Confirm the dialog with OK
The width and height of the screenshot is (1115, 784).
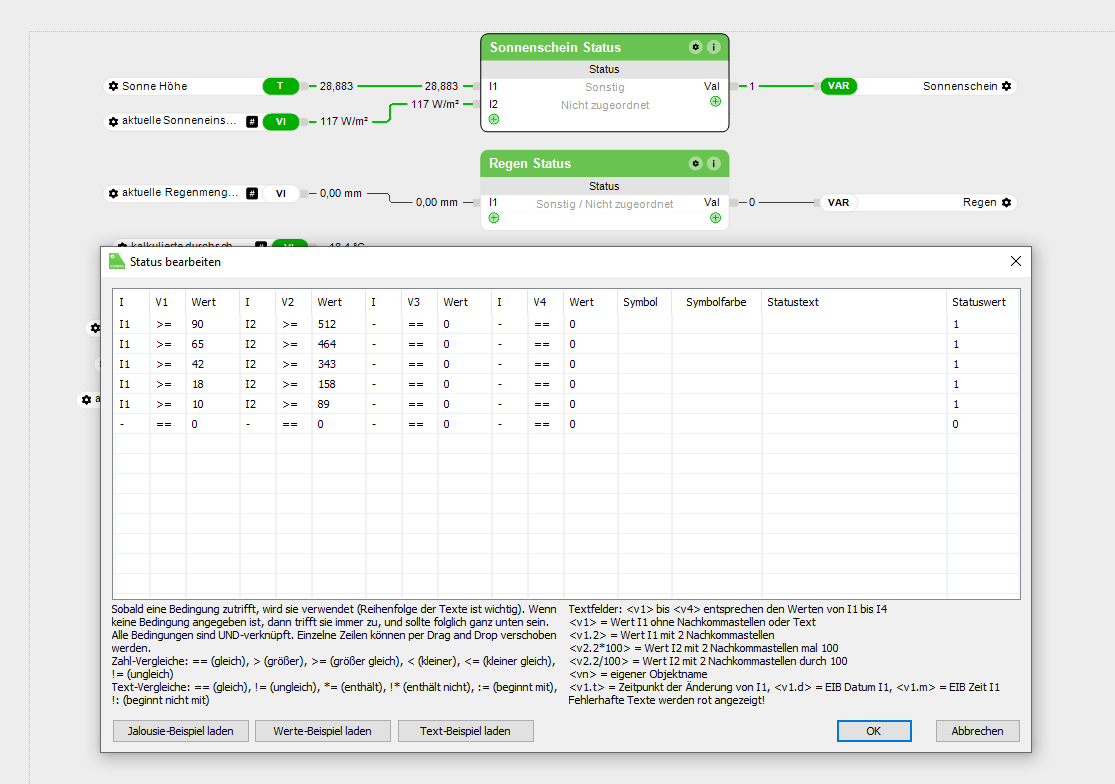click(873, 731)
